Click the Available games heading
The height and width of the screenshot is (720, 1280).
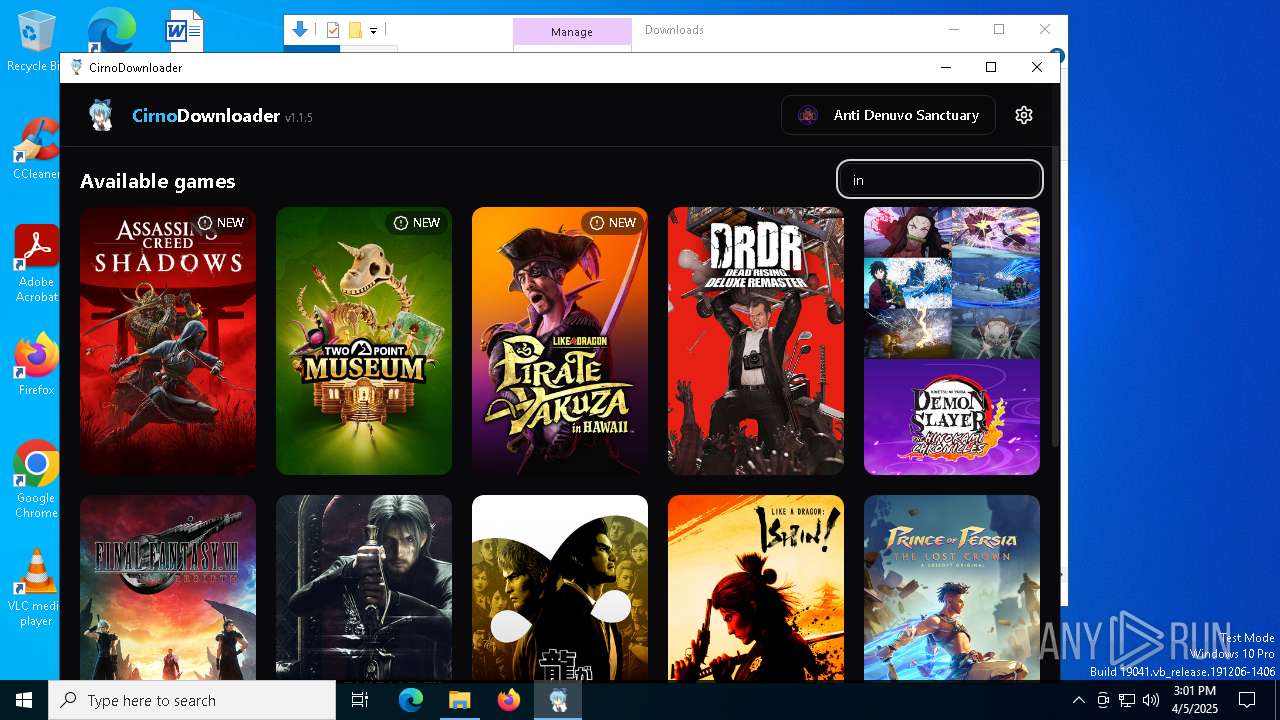(158, 181)
